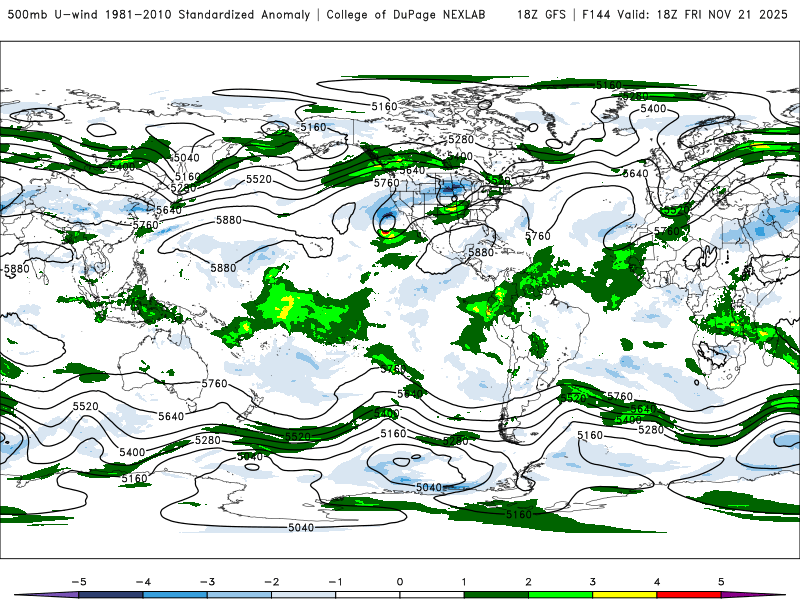Screen dimensions: 800x600
Task: Click the "5760" contour label in the North Atlantic
Action: 538,236
